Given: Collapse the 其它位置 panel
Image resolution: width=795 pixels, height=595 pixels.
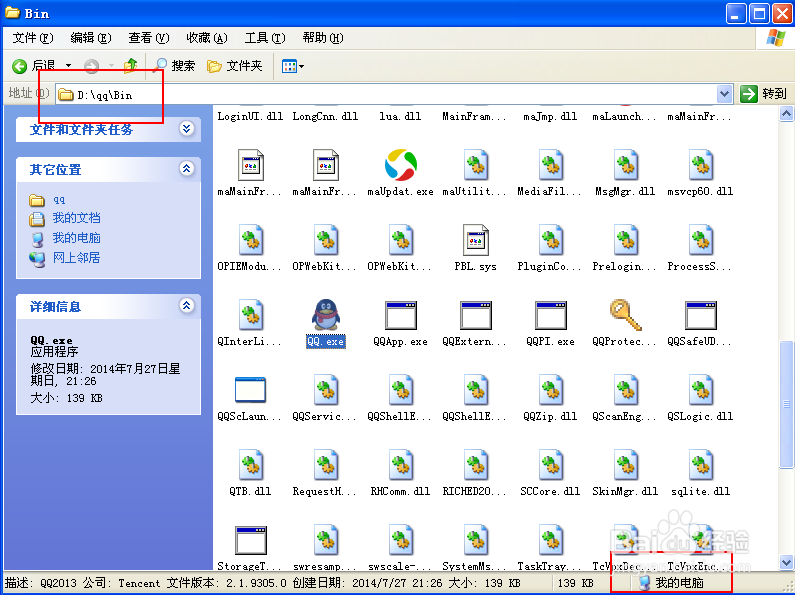Looking at the screenshot, I should 187,169.
